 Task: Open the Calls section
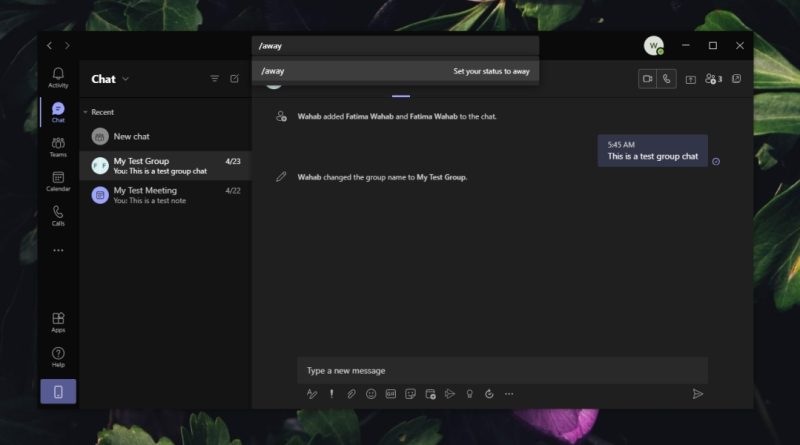point(58,216)
